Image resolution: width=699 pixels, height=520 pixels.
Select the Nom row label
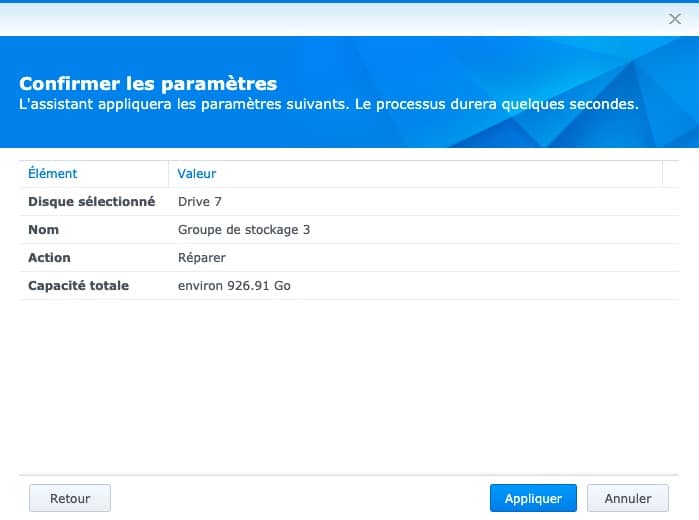coord(44,230)
